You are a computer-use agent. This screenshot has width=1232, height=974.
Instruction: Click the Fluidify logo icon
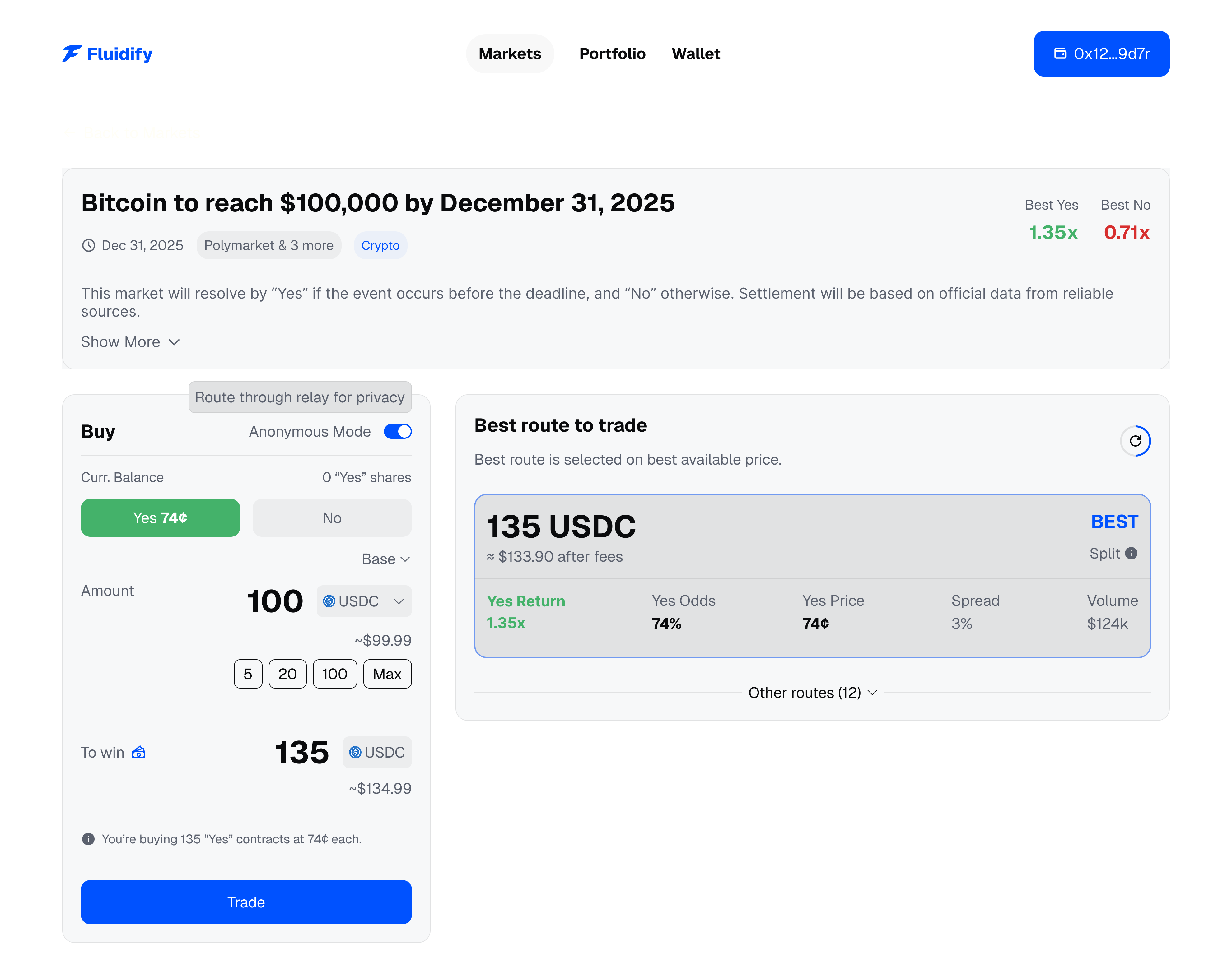click(x=72, y=53)
